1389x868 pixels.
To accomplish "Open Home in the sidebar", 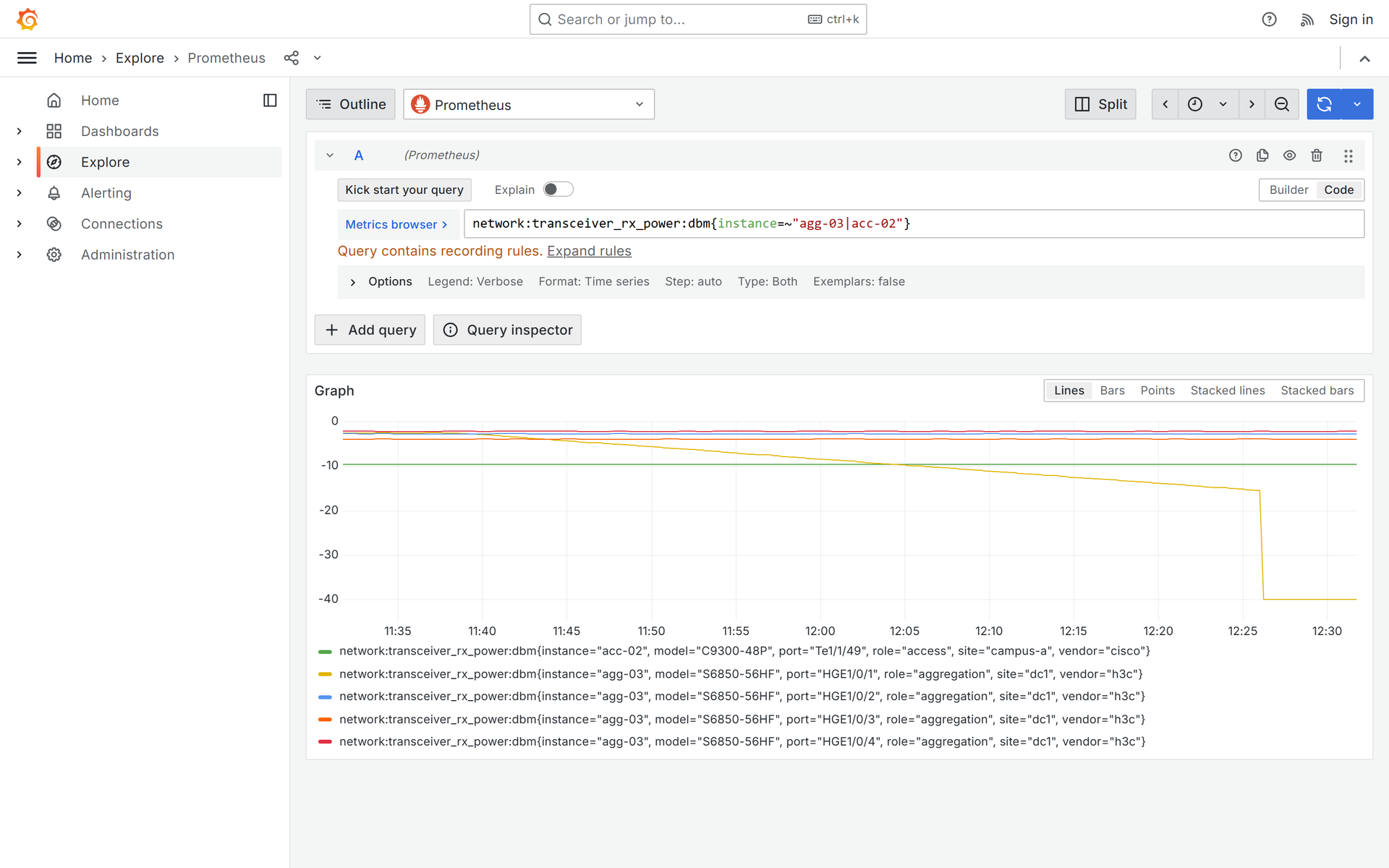I will click(x=100, y=101).
